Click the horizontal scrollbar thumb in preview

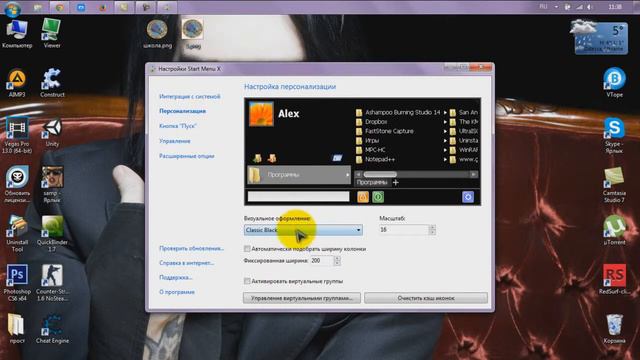[x=380, y=174]
